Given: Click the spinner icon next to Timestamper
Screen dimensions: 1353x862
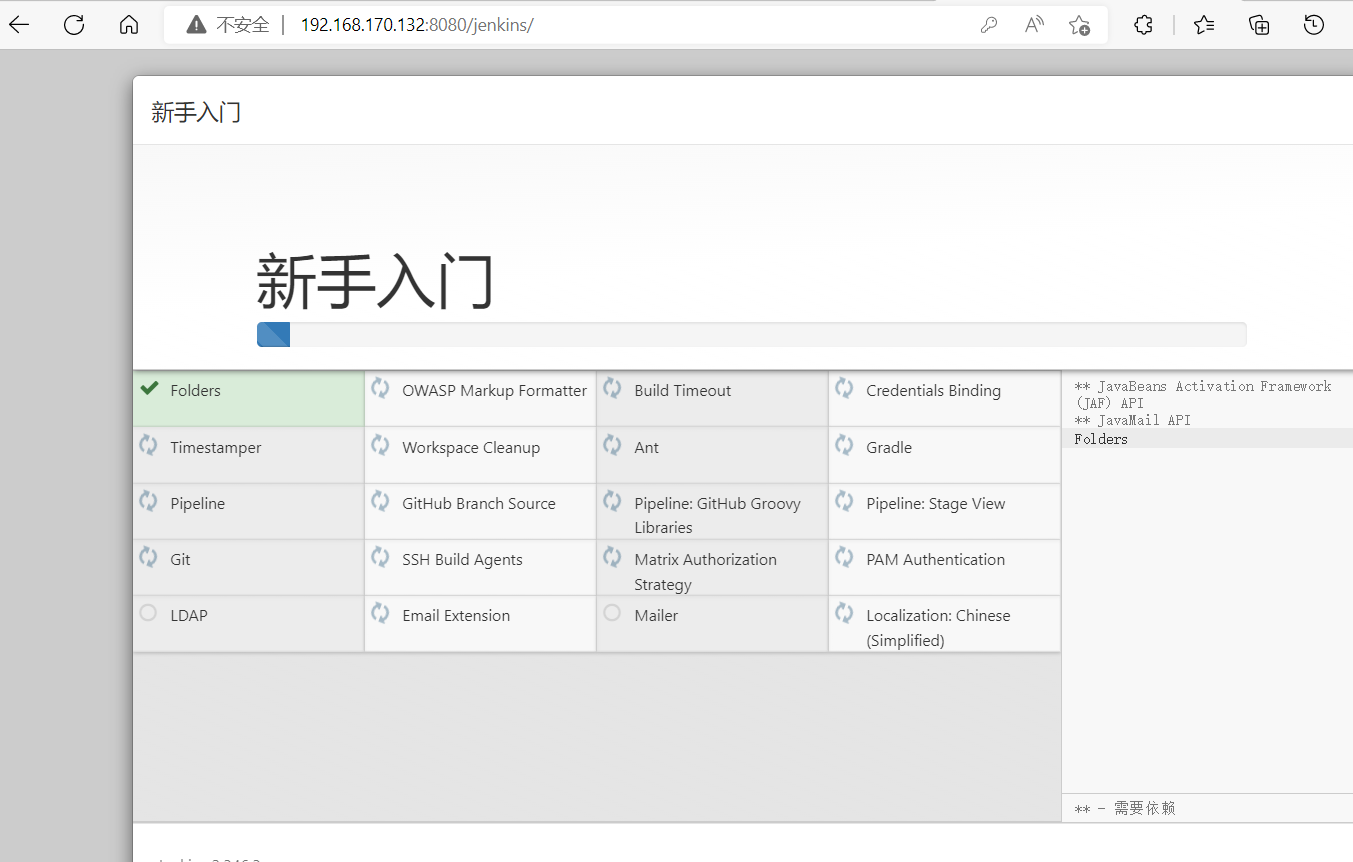Looking at the screenshot, I should 148,445.
